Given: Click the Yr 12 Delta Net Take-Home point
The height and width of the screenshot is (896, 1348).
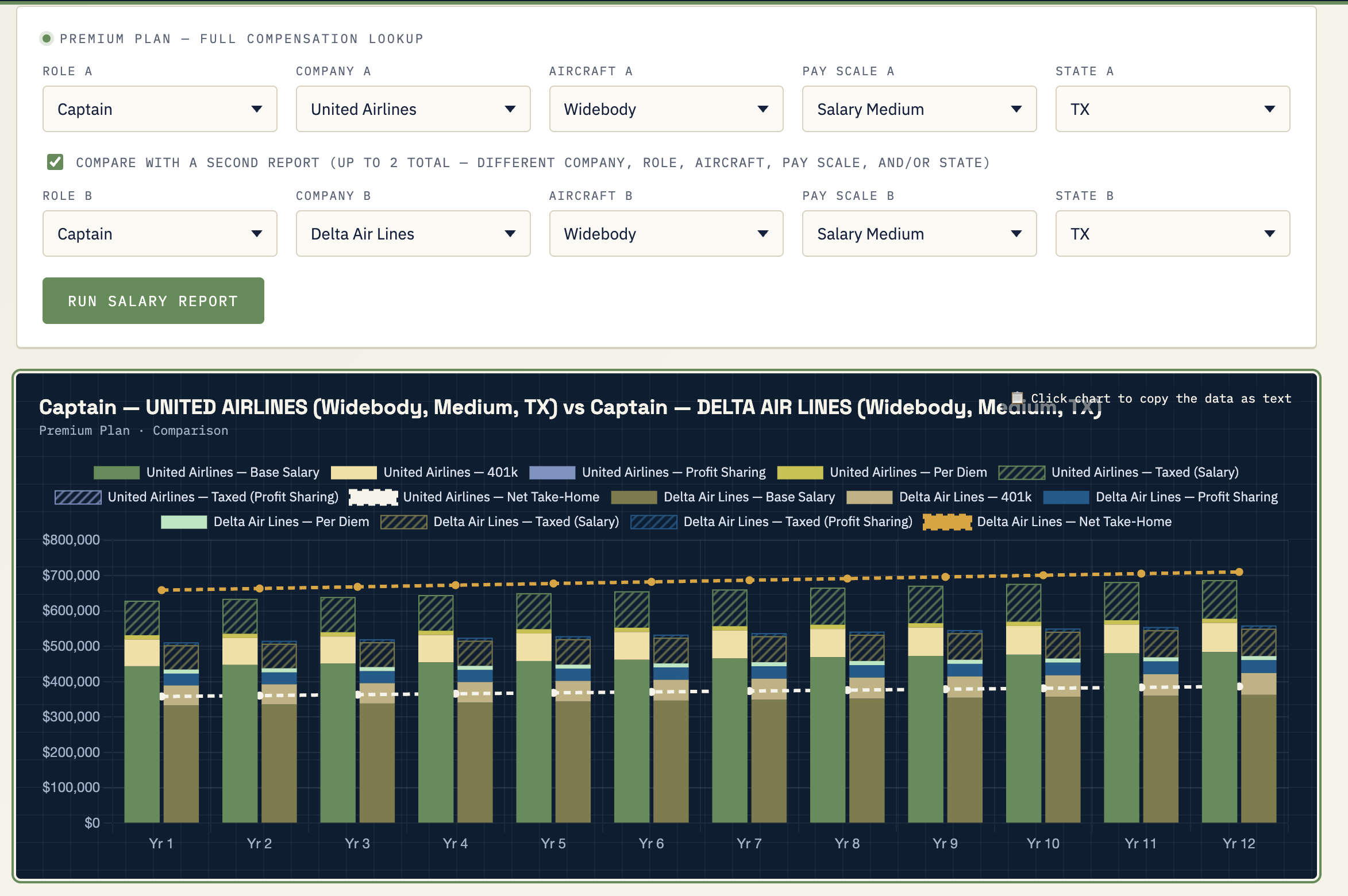Looking at the screenshot, I should (1239, 572).
